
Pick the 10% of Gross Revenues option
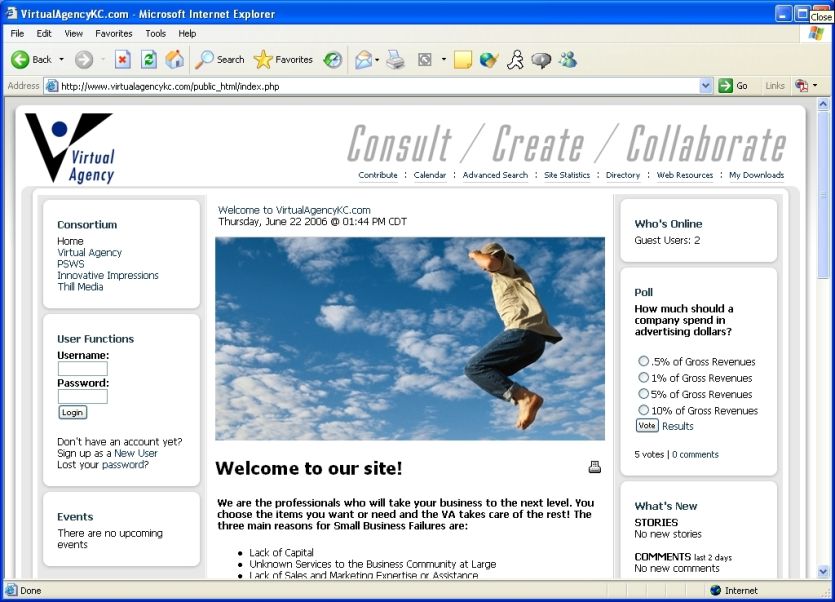(643, 410)
